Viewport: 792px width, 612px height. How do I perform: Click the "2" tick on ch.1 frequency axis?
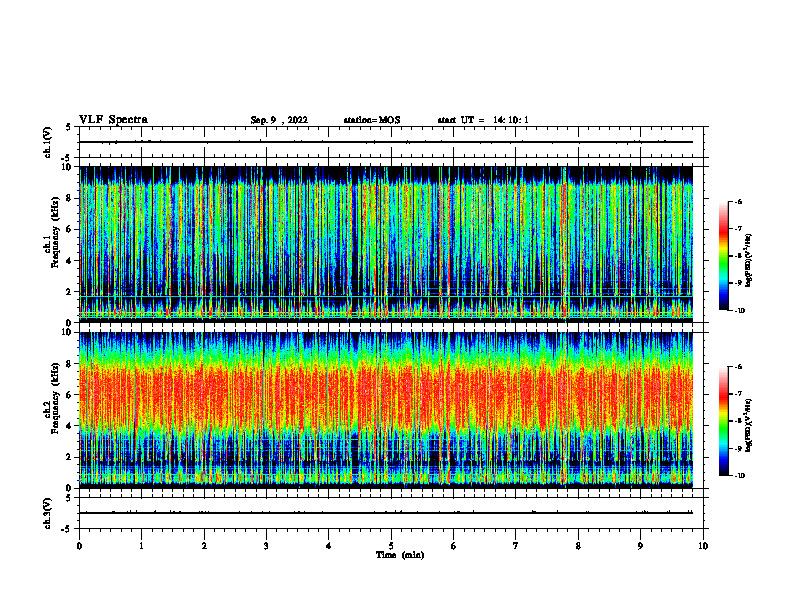pyautogui.click(x=69, y=292)
